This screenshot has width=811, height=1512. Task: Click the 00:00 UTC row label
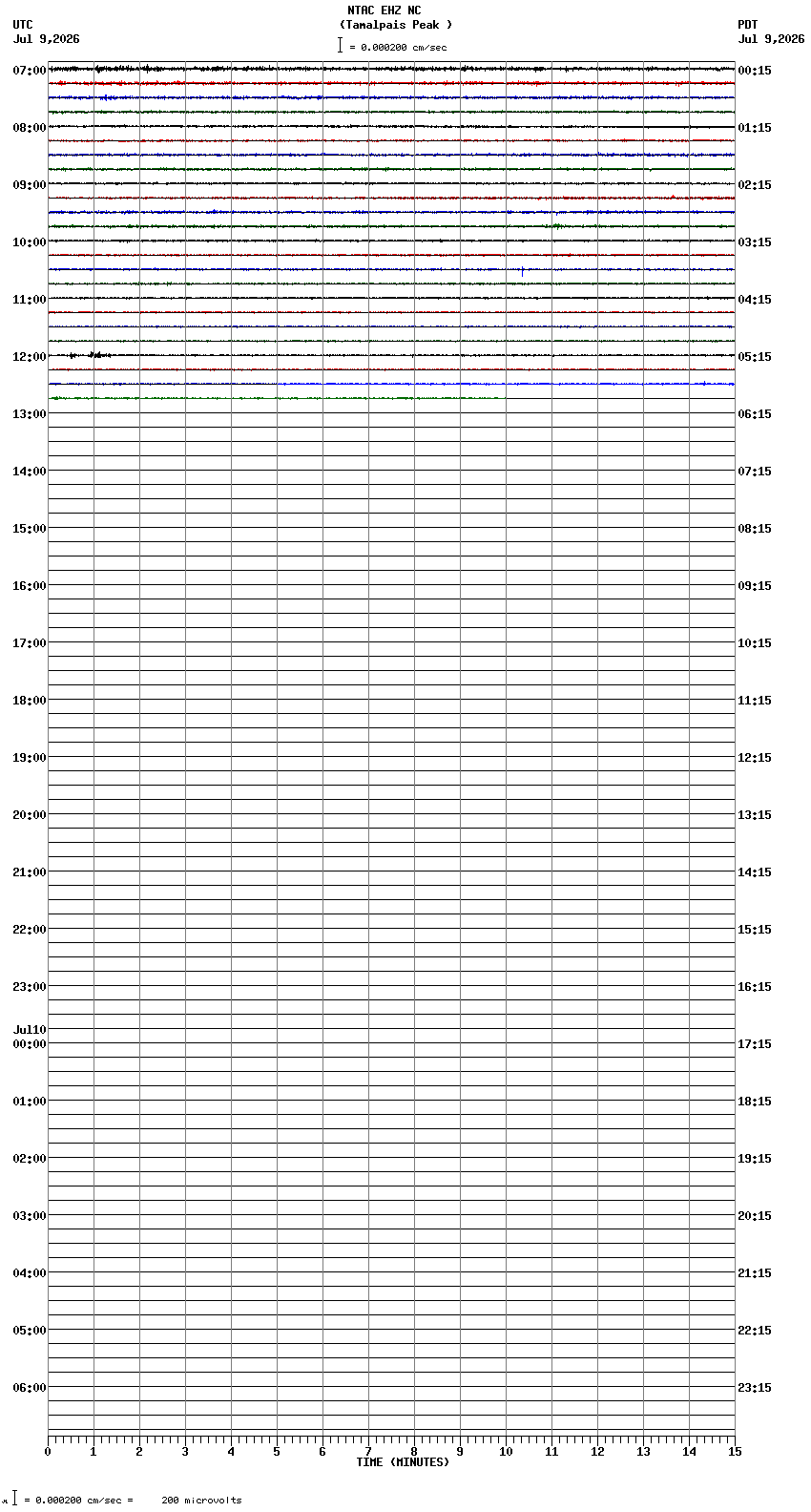click(30, 1044)
